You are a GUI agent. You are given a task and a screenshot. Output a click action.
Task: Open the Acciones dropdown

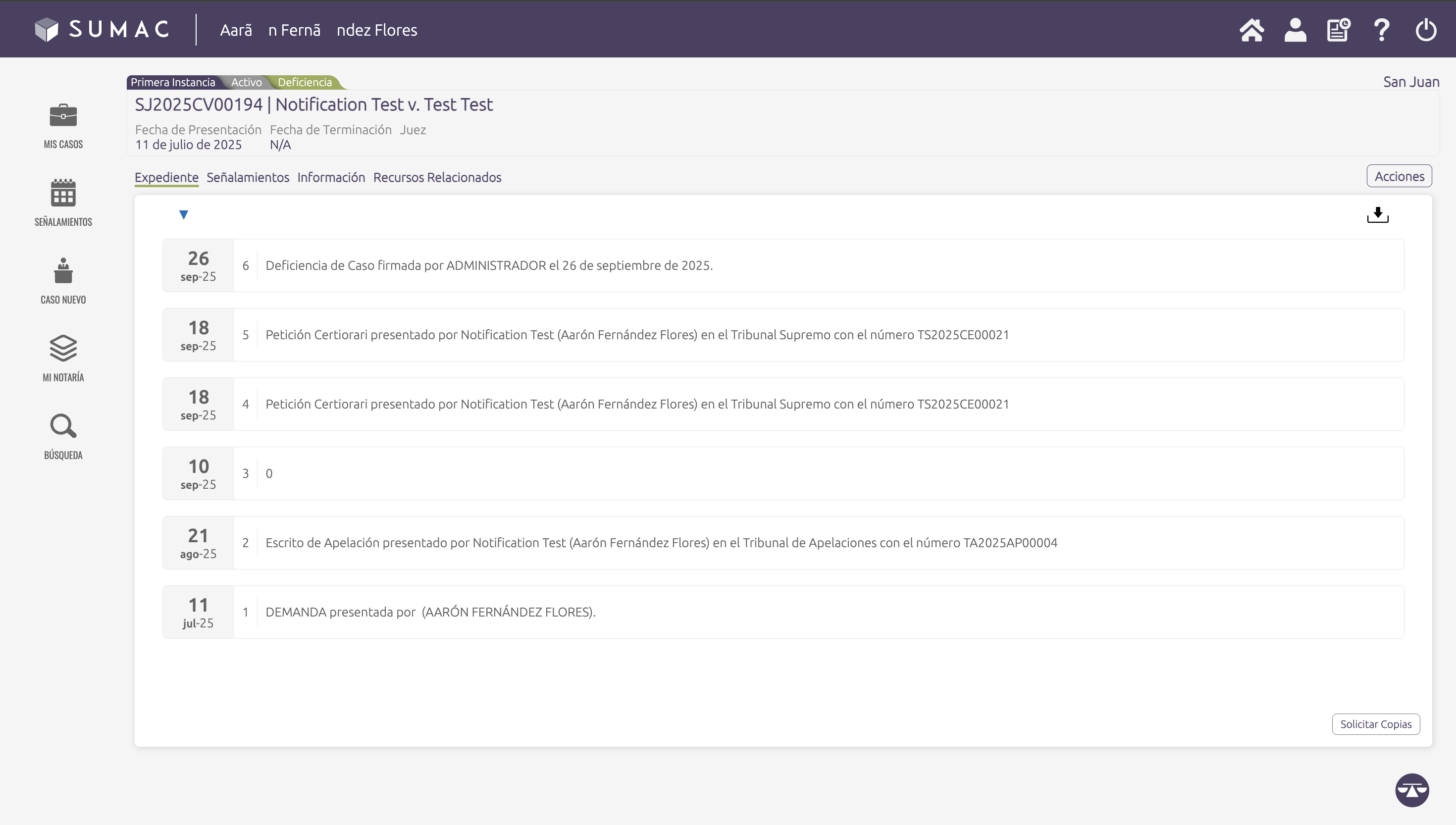pos(1399,176)
